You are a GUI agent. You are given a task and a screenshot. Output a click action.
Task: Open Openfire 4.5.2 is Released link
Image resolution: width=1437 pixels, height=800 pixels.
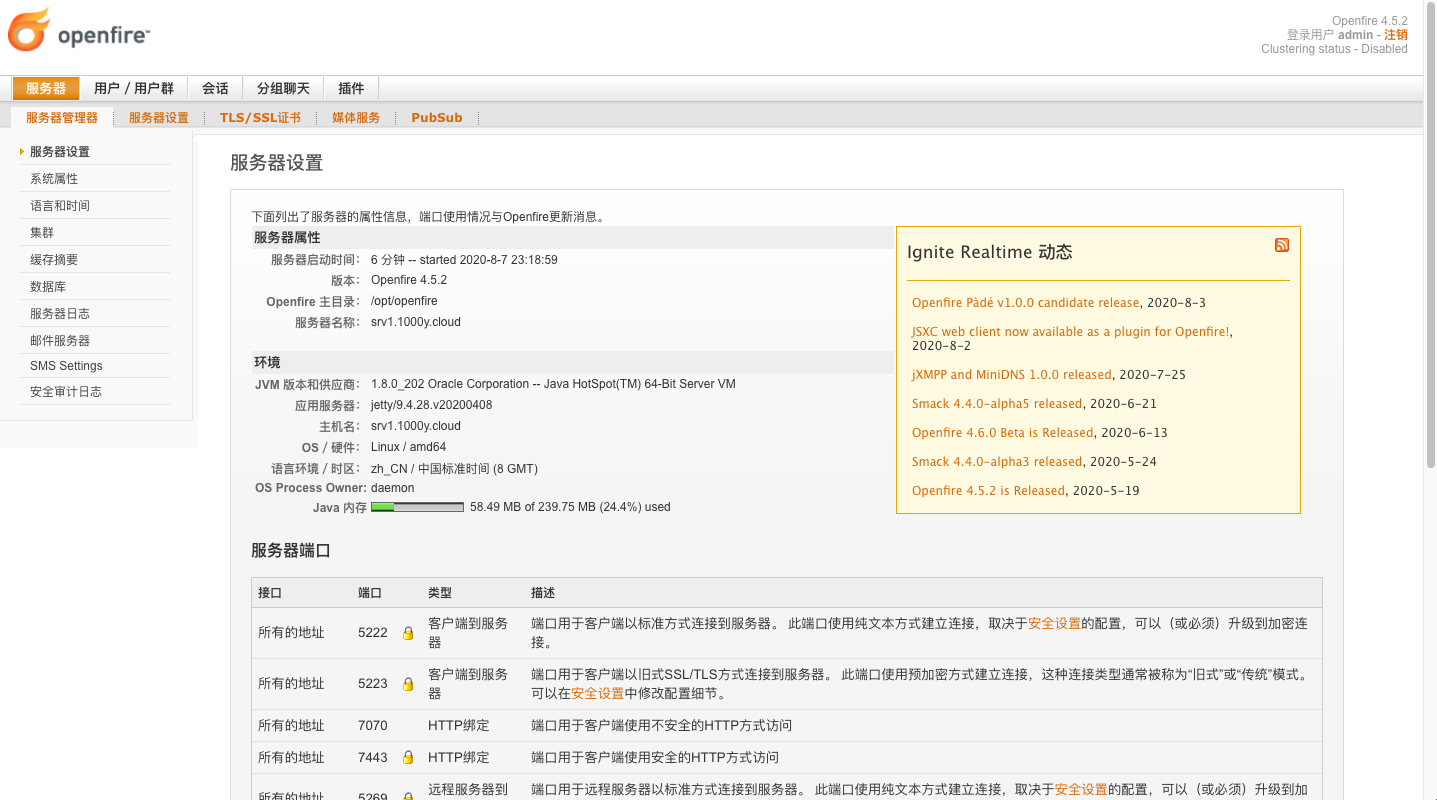(988, 491)
